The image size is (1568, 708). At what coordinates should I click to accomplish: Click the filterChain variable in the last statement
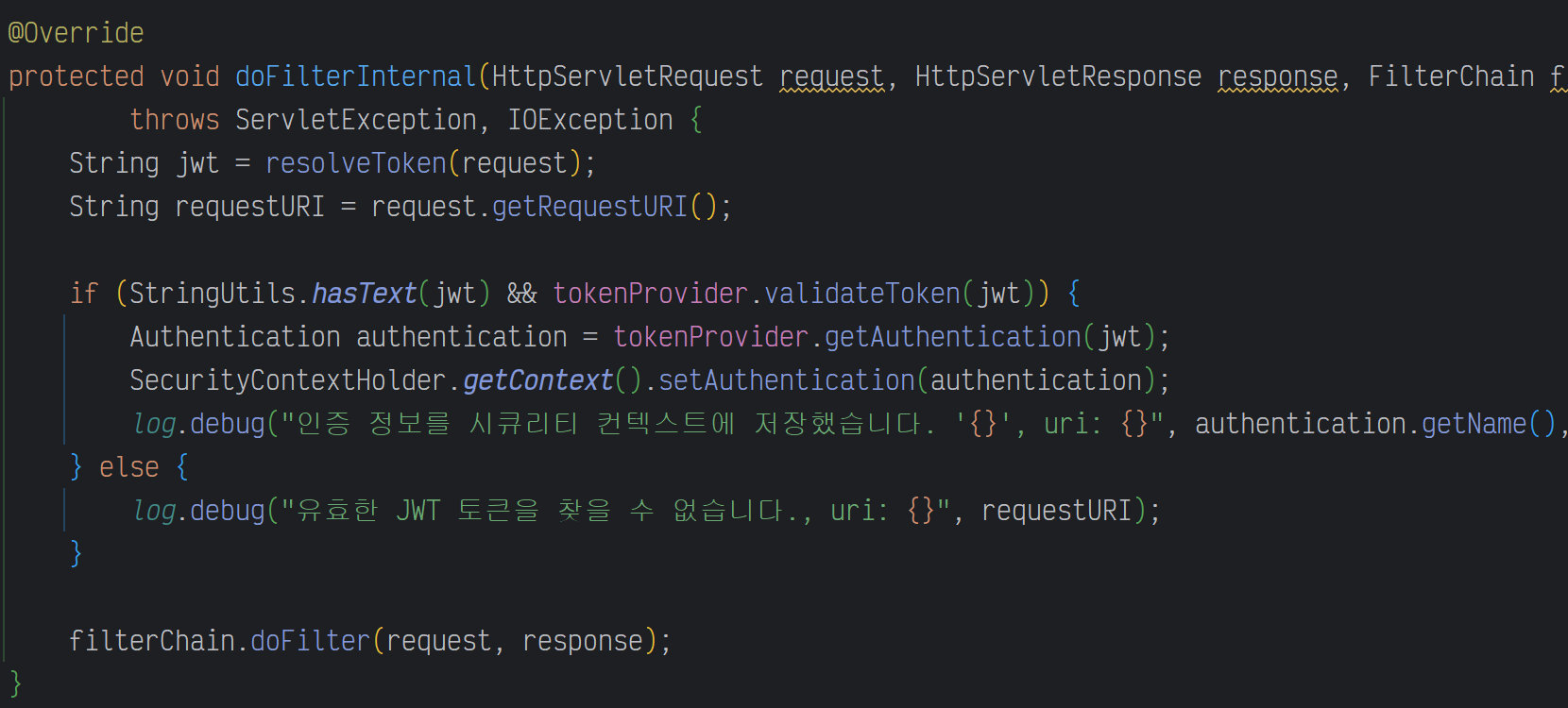[x=151, y=641]
